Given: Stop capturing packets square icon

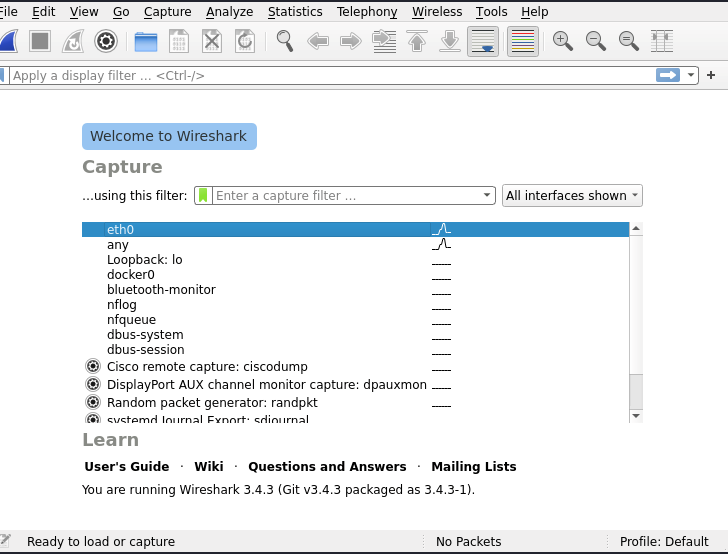Looking at the screenshot, I should click(x=40, y=41).
